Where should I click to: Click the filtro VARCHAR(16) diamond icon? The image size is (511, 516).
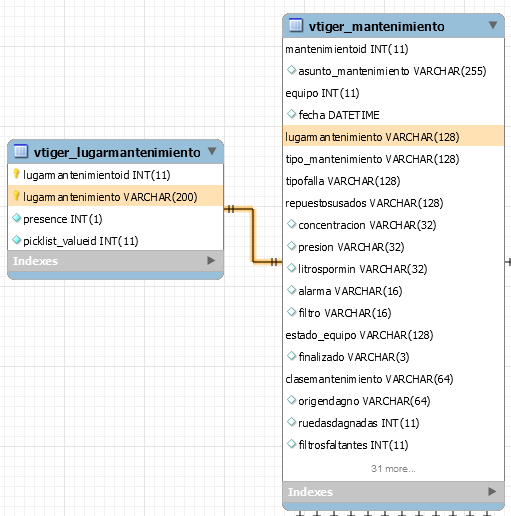pos(291,312)
